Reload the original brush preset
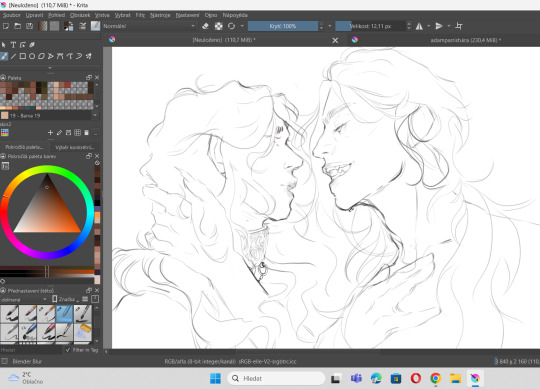Screen dimensions: 540x389 click(231, 26)
